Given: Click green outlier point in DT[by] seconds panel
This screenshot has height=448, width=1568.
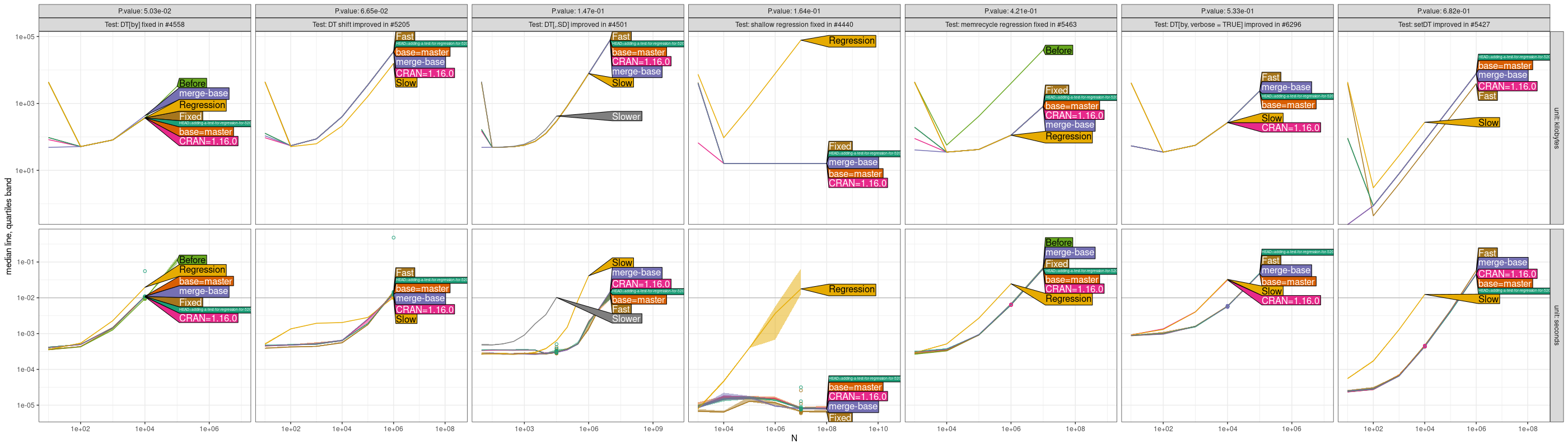Looking at the screenshot, I should click(x=145, y=271).
